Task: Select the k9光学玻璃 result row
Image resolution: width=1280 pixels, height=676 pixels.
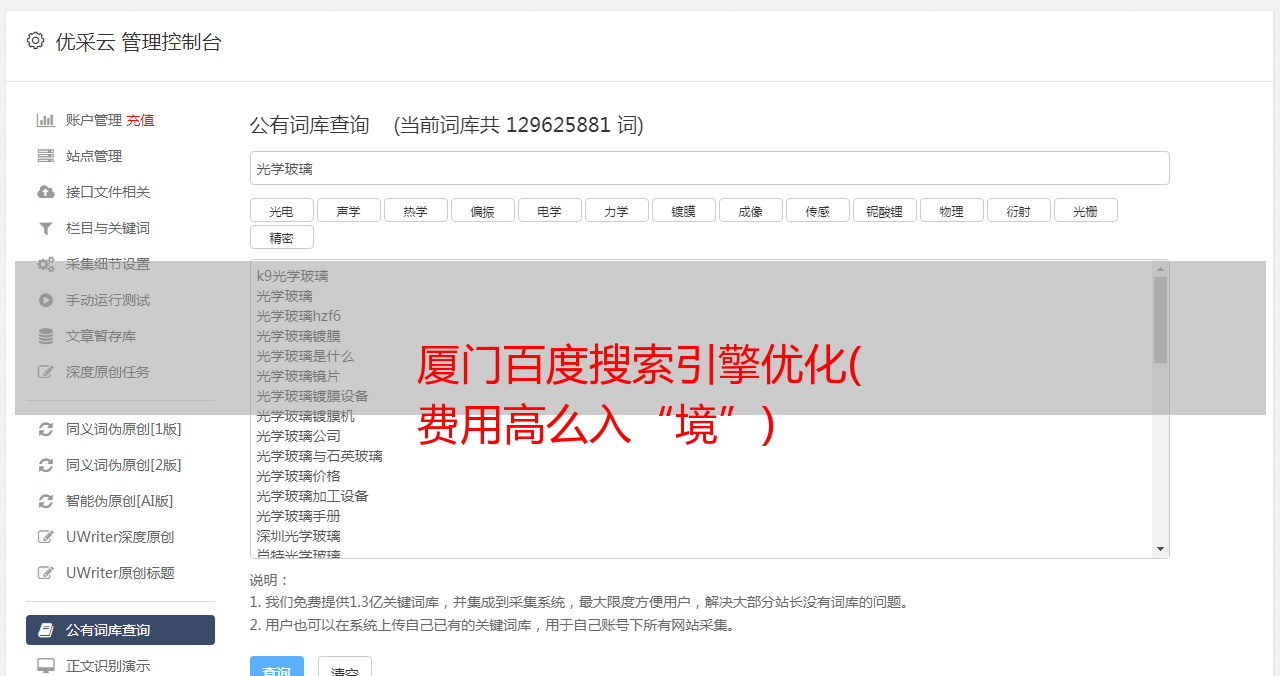Action: tap(292, 276)
